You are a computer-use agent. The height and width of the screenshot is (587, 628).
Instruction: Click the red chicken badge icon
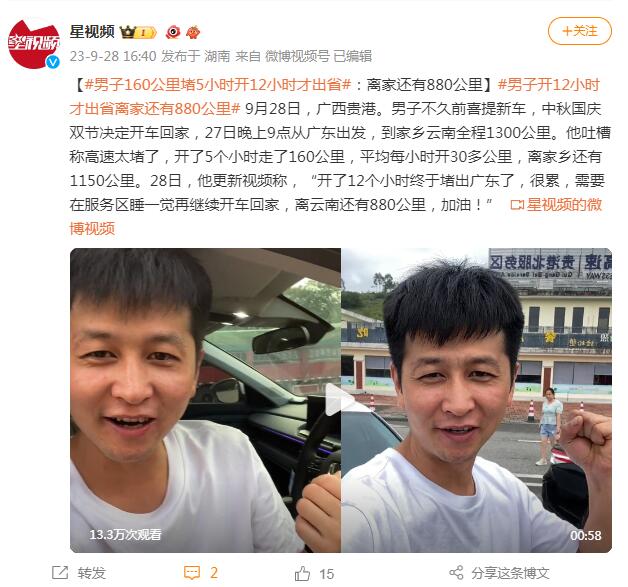click(193, 32)
